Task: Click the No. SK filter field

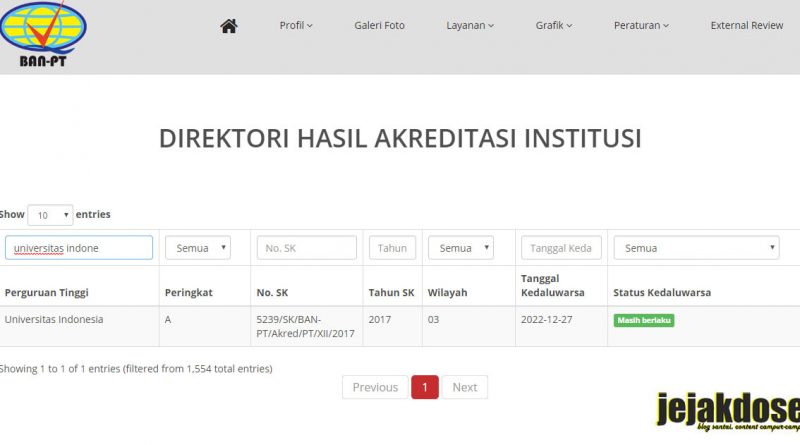Action: click(x=307, y=248)
